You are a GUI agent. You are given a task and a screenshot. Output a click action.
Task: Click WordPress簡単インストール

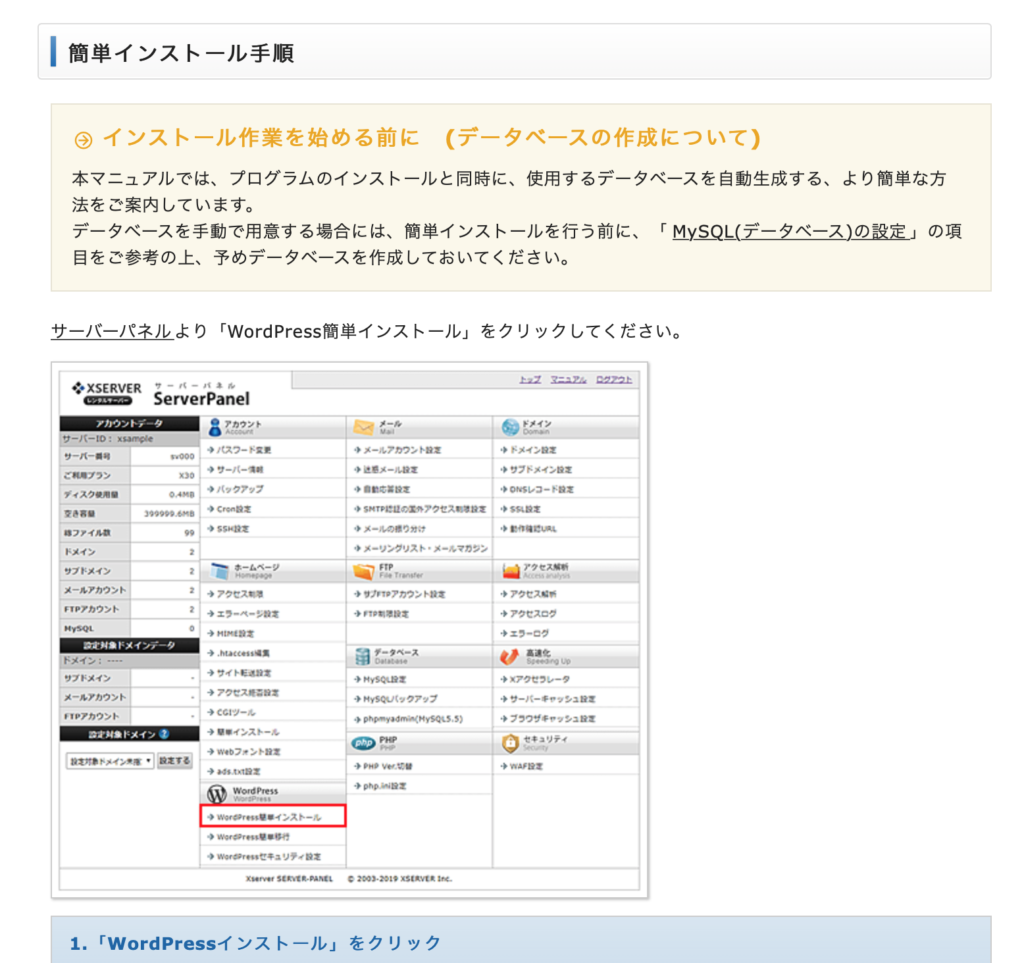coord(273,817)
